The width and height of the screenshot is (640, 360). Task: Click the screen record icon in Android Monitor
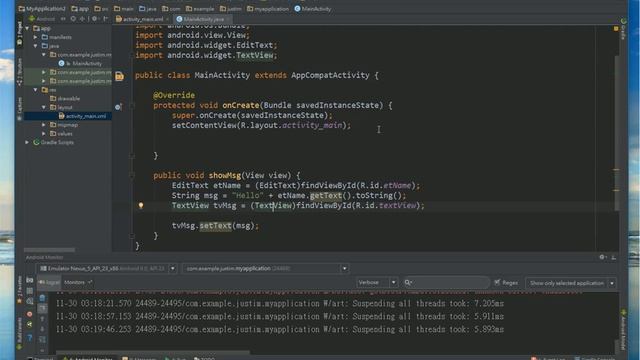pos(30,291)
